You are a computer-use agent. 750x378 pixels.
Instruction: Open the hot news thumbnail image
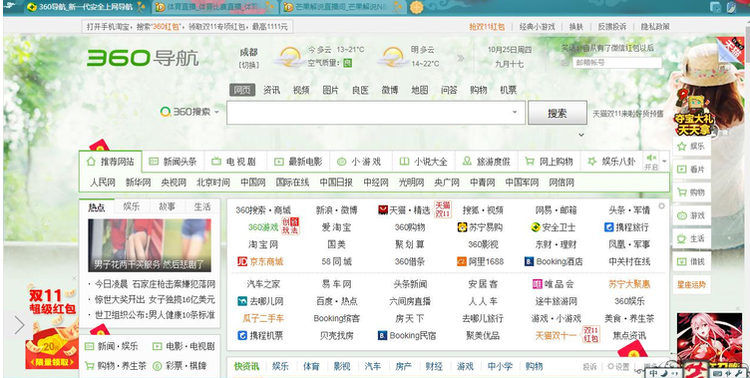149,245
